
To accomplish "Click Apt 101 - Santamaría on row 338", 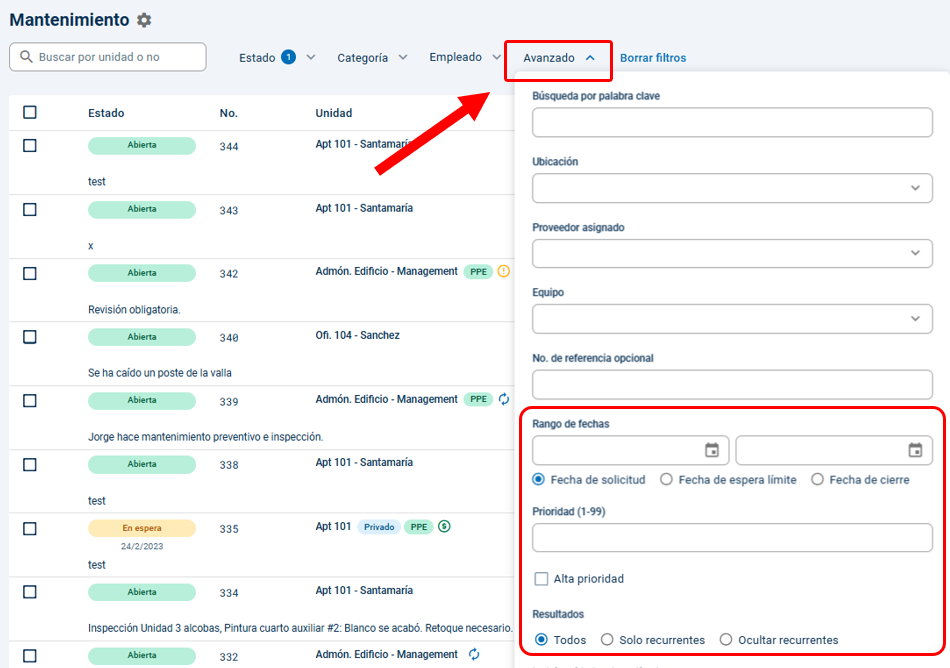I will [364, 462].
